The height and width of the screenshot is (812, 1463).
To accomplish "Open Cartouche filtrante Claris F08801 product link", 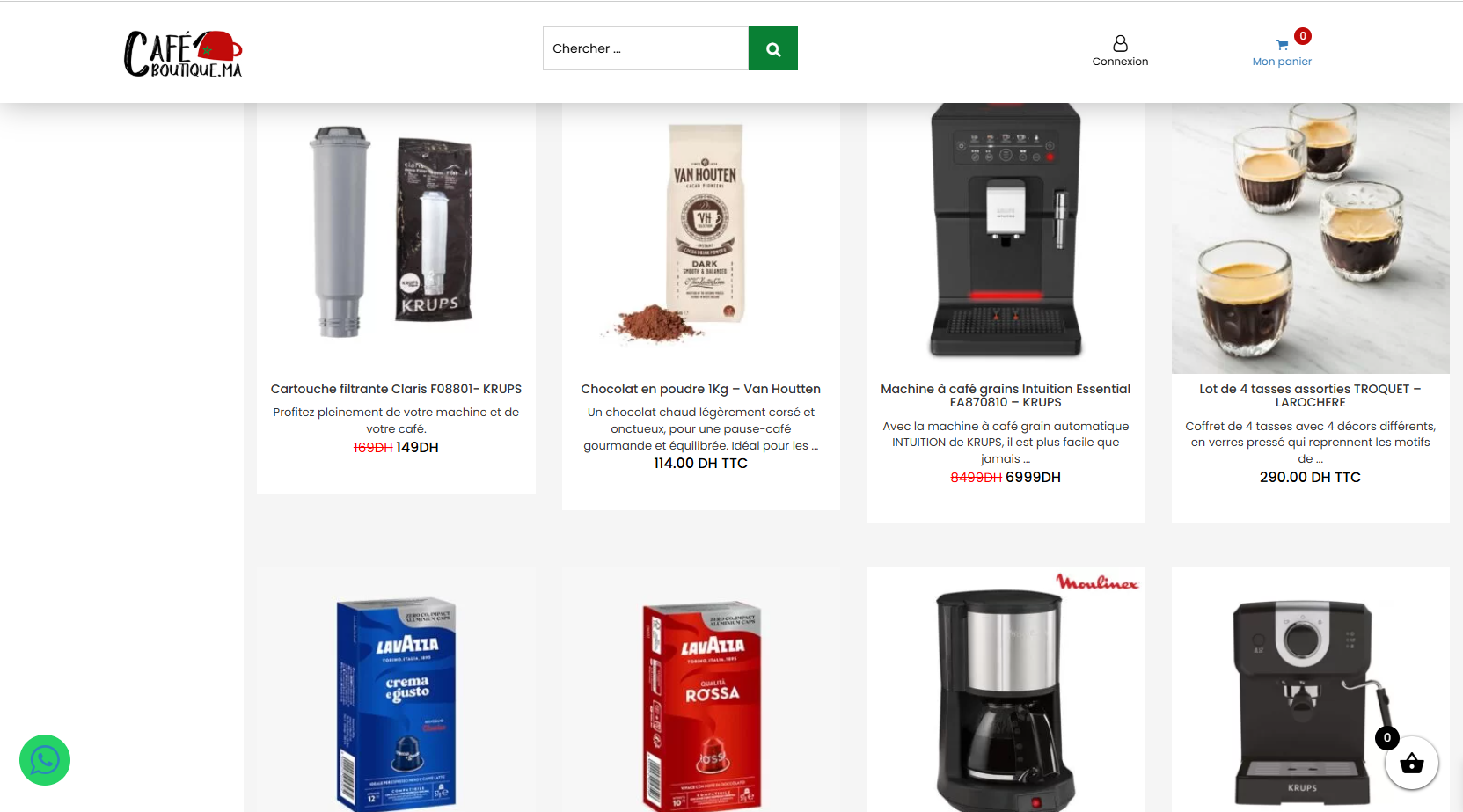I will [x=396, y=389].
